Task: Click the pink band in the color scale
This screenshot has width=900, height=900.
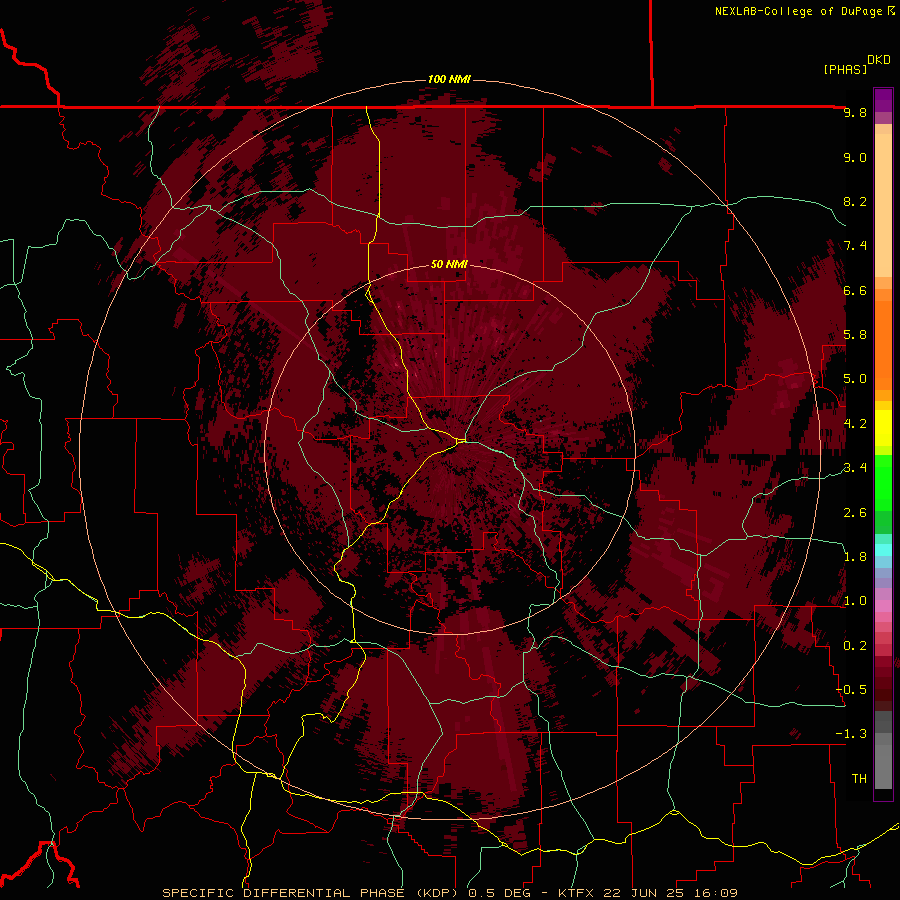Action: 883,606
